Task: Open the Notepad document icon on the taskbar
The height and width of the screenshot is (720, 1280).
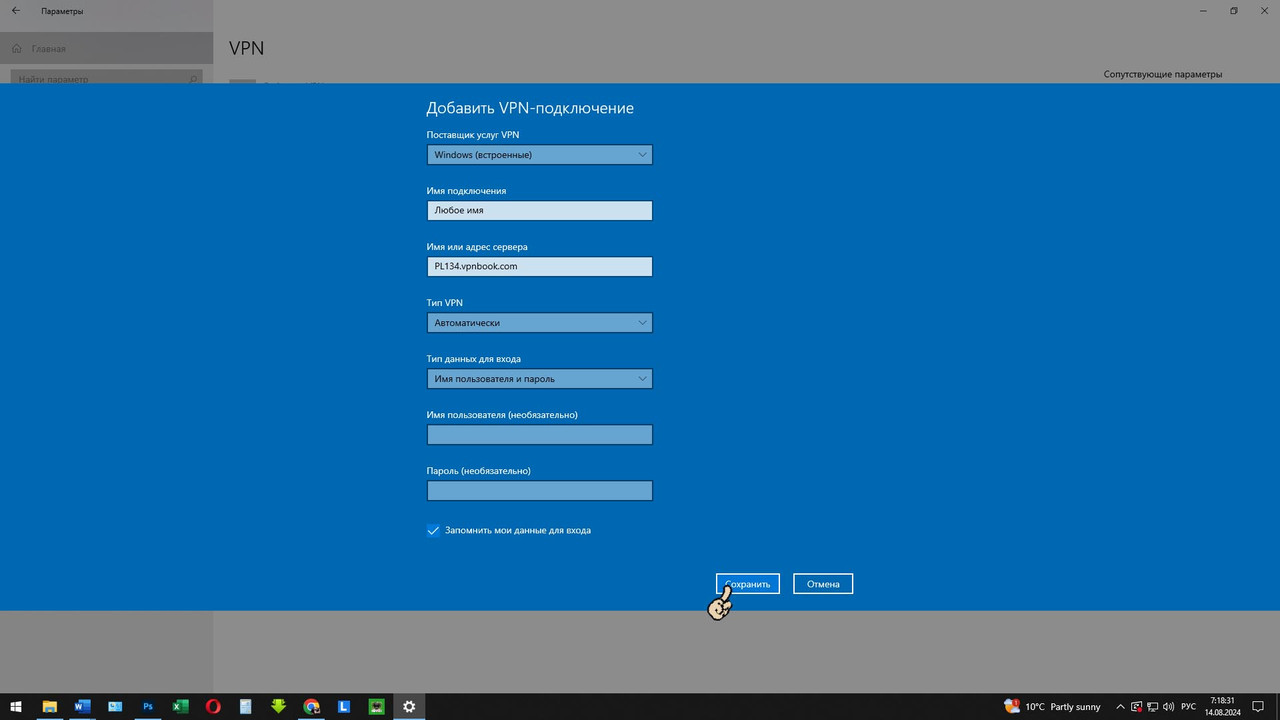Action: coord(246,706)
